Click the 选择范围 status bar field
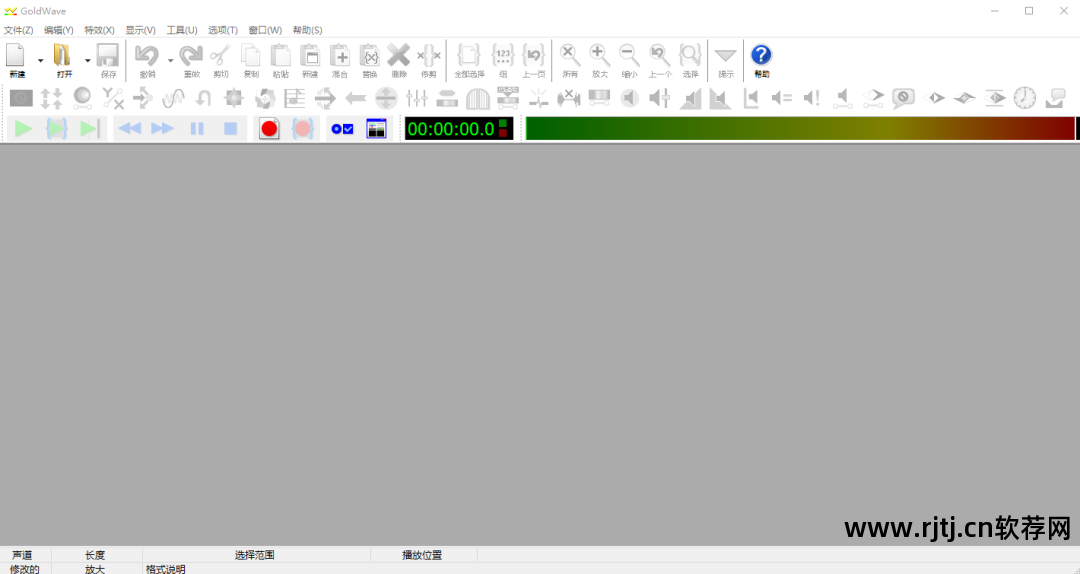Image resolution: width=1080 pixels, height=574 pixels. (256, 555)
